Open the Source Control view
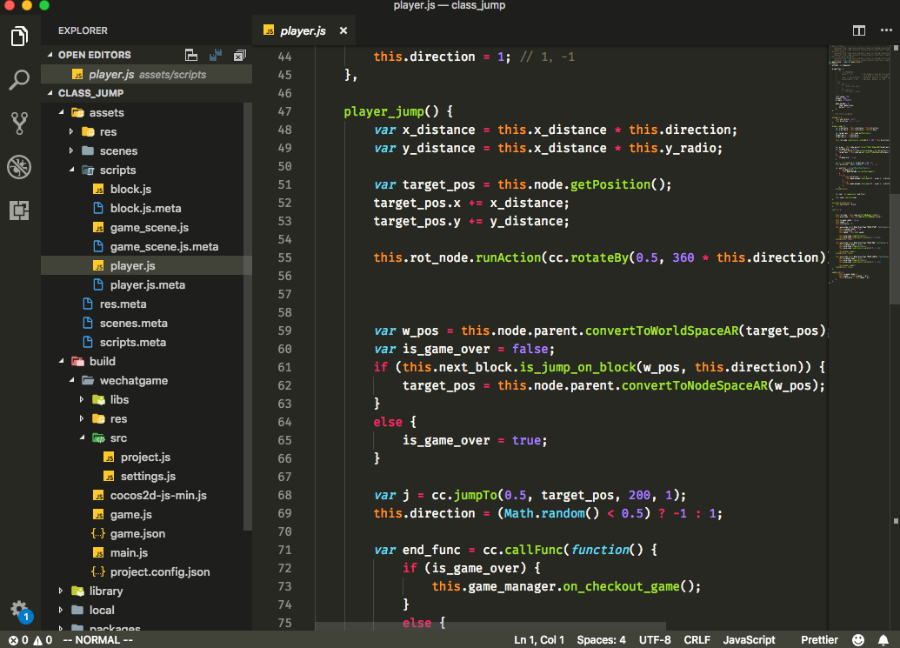The image size is (900, 648). [19, 123]
